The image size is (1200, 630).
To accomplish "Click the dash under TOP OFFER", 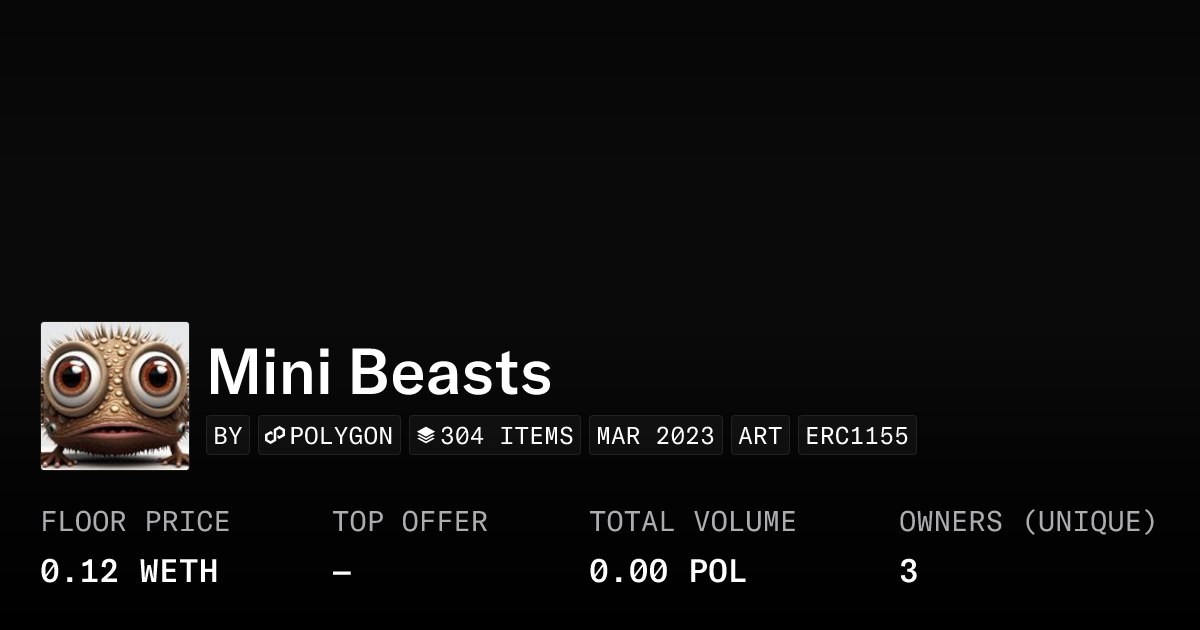I will pos(342,572).
